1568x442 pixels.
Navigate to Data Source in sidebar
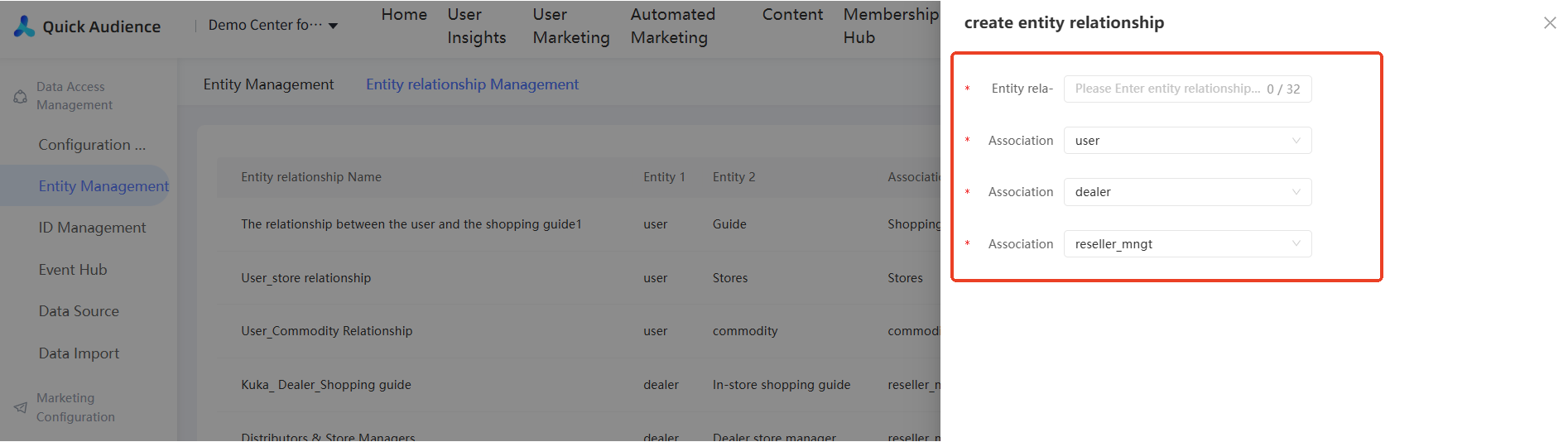coord(79,311)
